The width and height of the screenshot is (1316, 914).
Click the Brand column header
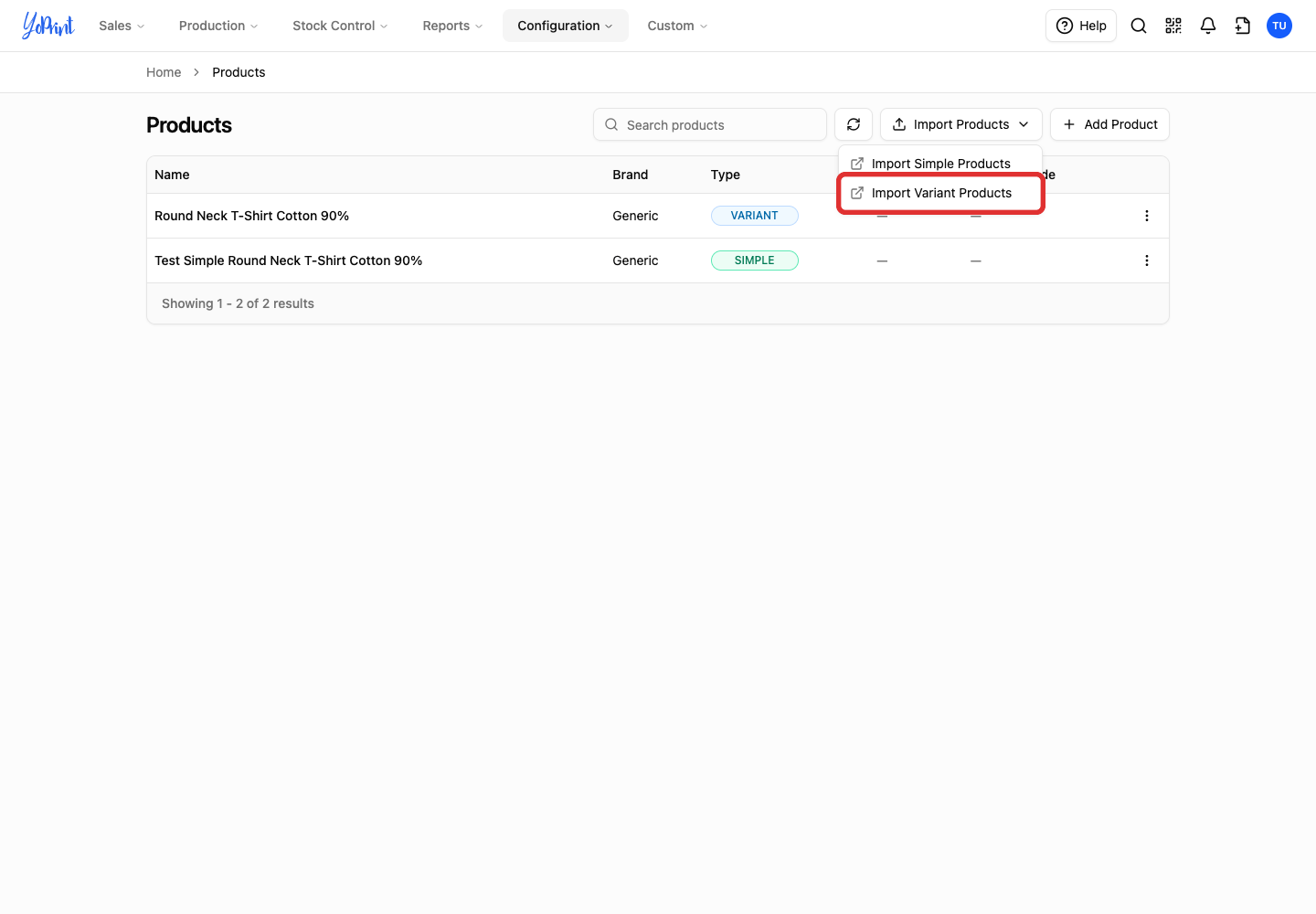coord(631,175)
